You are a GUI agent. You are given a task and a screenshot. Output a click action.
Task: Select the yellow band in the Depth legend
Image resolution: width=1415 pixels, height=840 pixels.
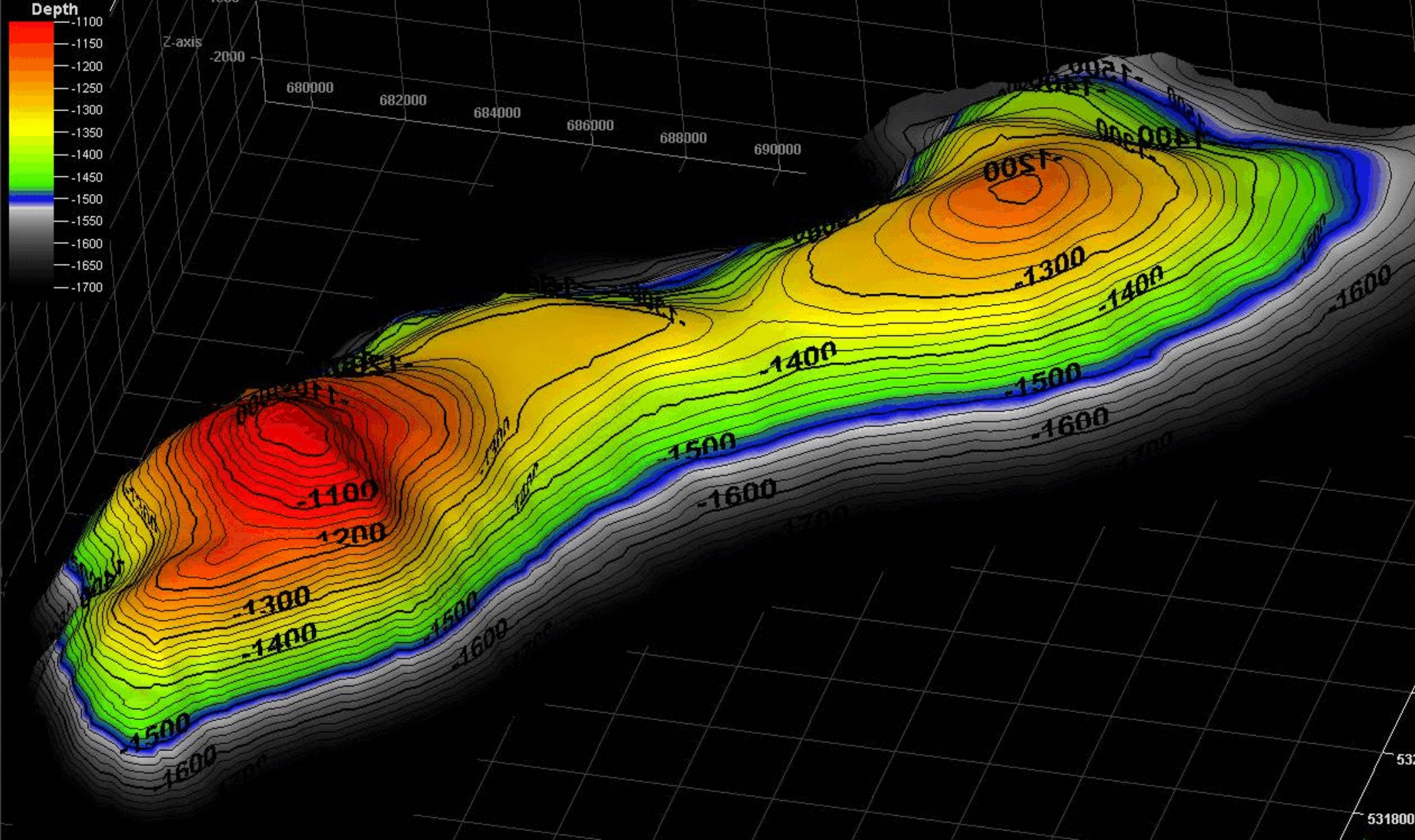pos(31,127)
